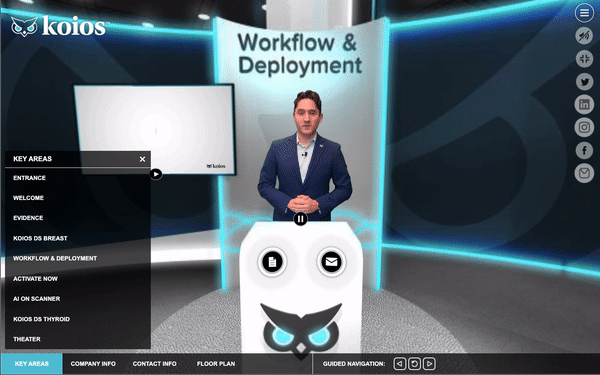The height and width of the screenshot is (375, 600).
Task: Open the Facebook icon link
Action: [x=584, y=150]
